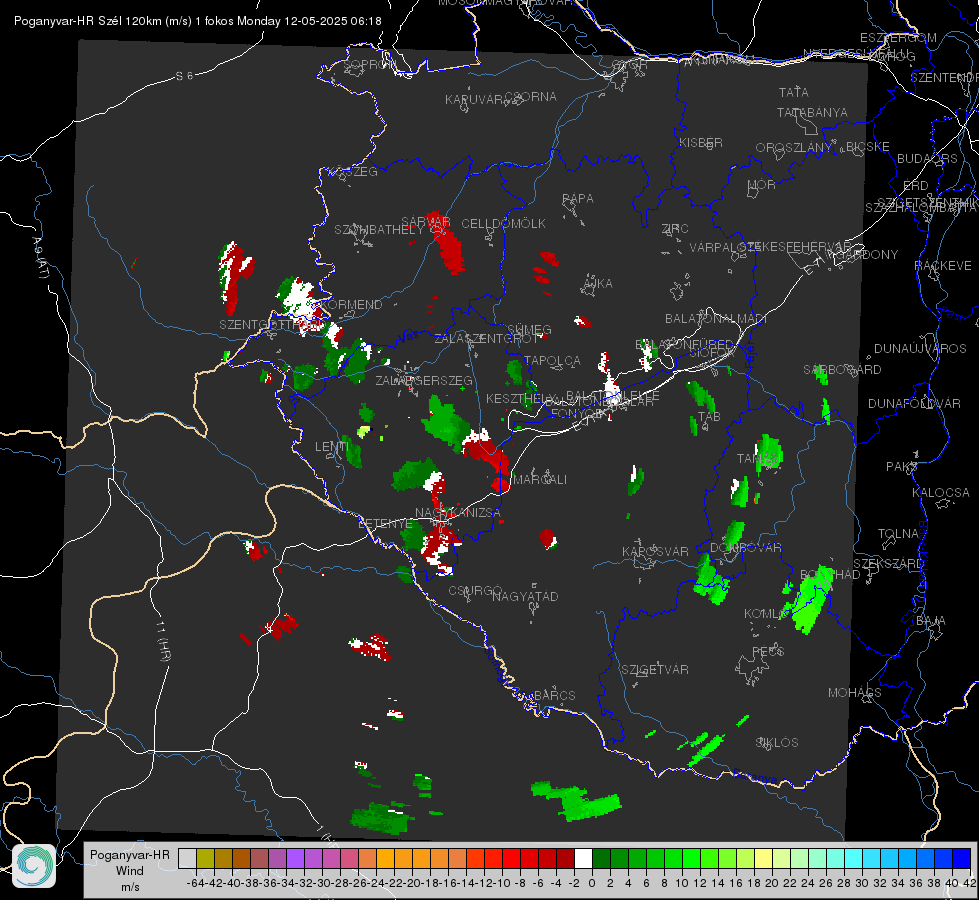979x900 pixels.
Task: Select the LENTI town label
Action: point(332,447)
